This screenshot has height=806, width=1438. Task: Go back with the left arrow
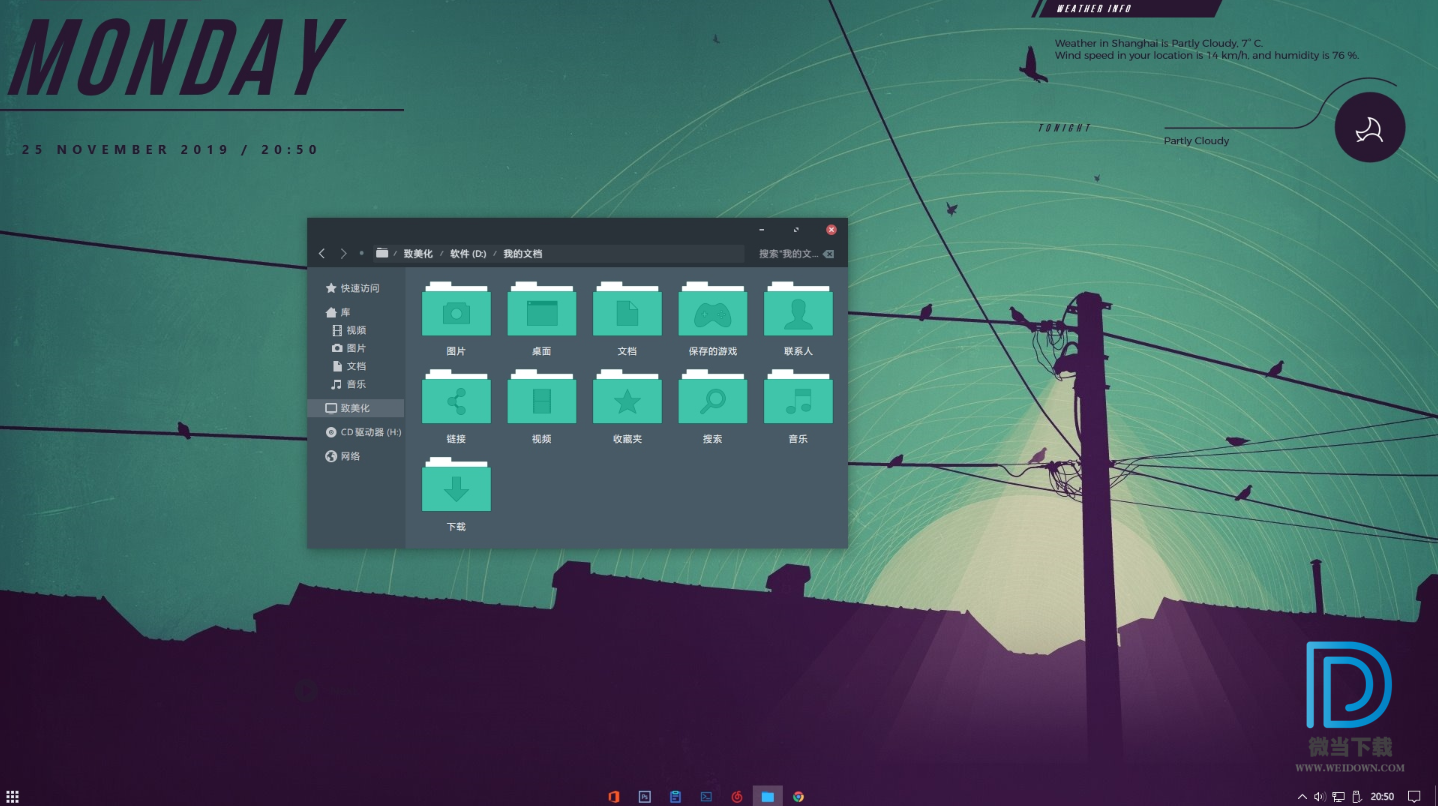coord(322,254)
